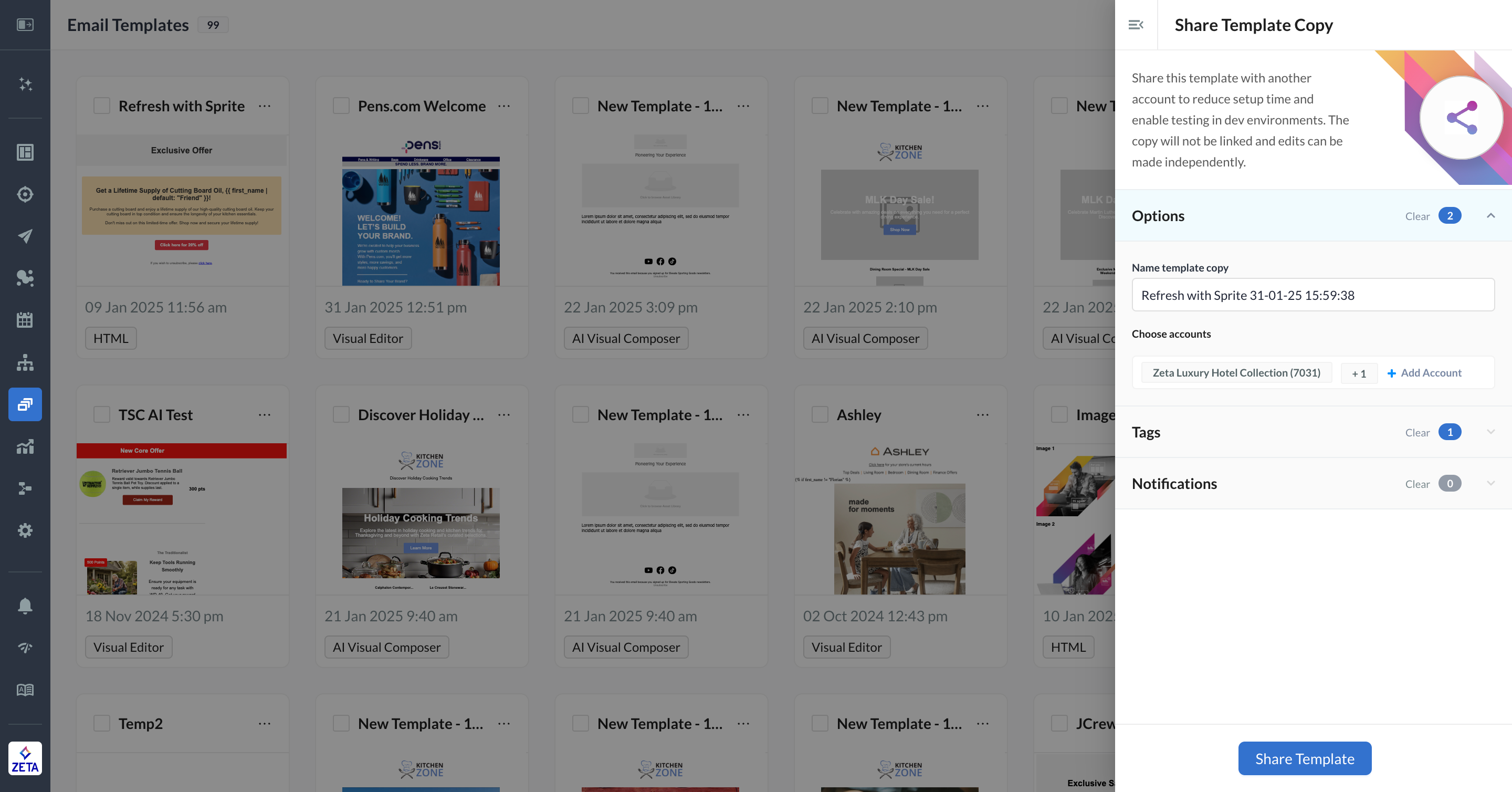The height and width of the screenshot is (792, 1512).
Task: Click the Tags count badge showing 1
Action: (1450, 432)
